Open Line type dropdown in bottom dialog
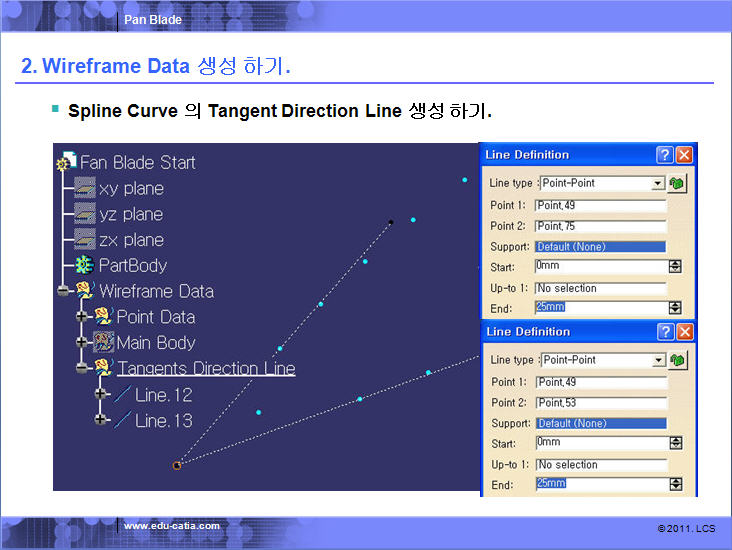Image resolution: width=732 pixels, height=550 pixels. click(x=657, y=360)
